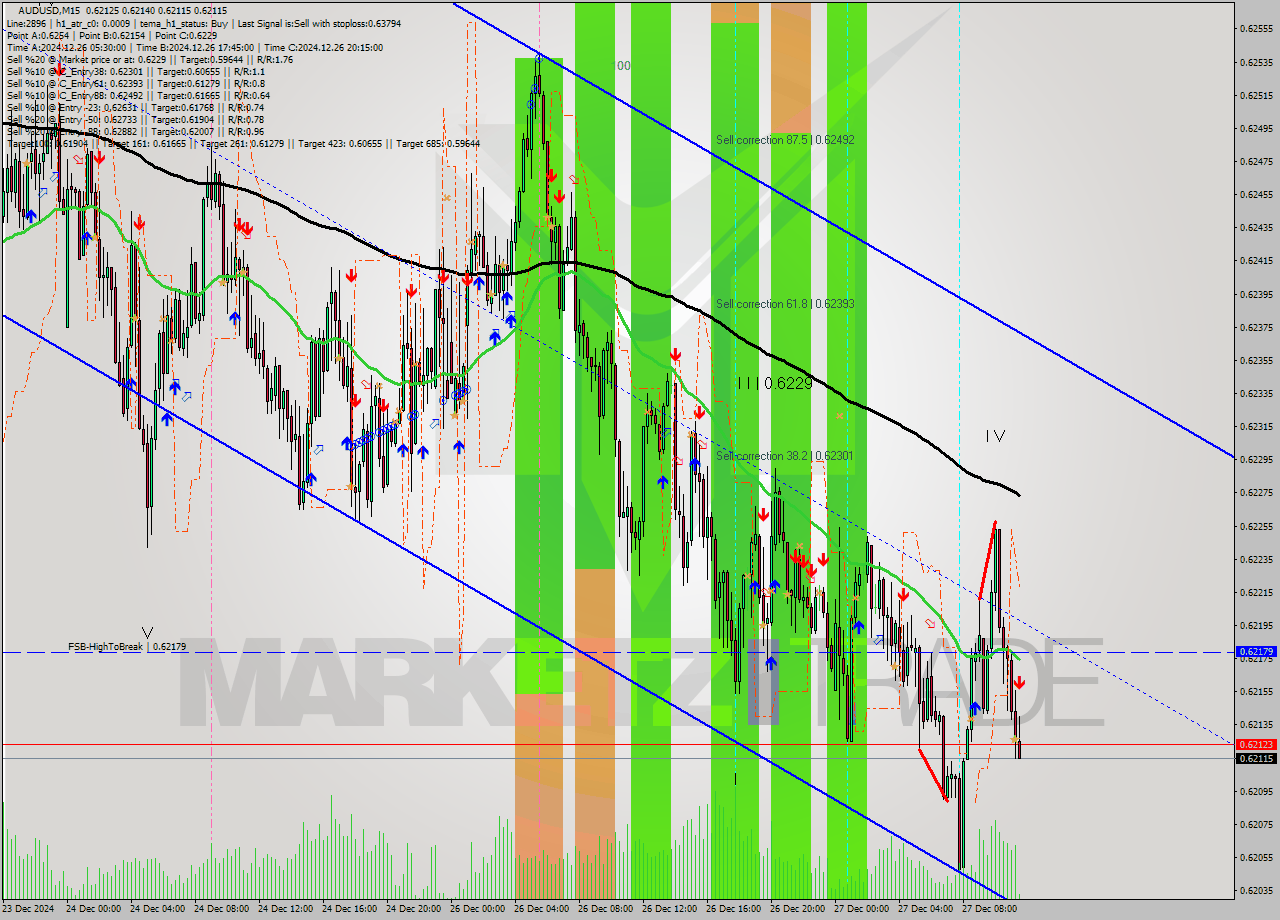The height and width of the screenshot is (920, 1280).
Task: Click the 0.62055 price axis label
Action: pyautogui.click(x=1257, y=857)
